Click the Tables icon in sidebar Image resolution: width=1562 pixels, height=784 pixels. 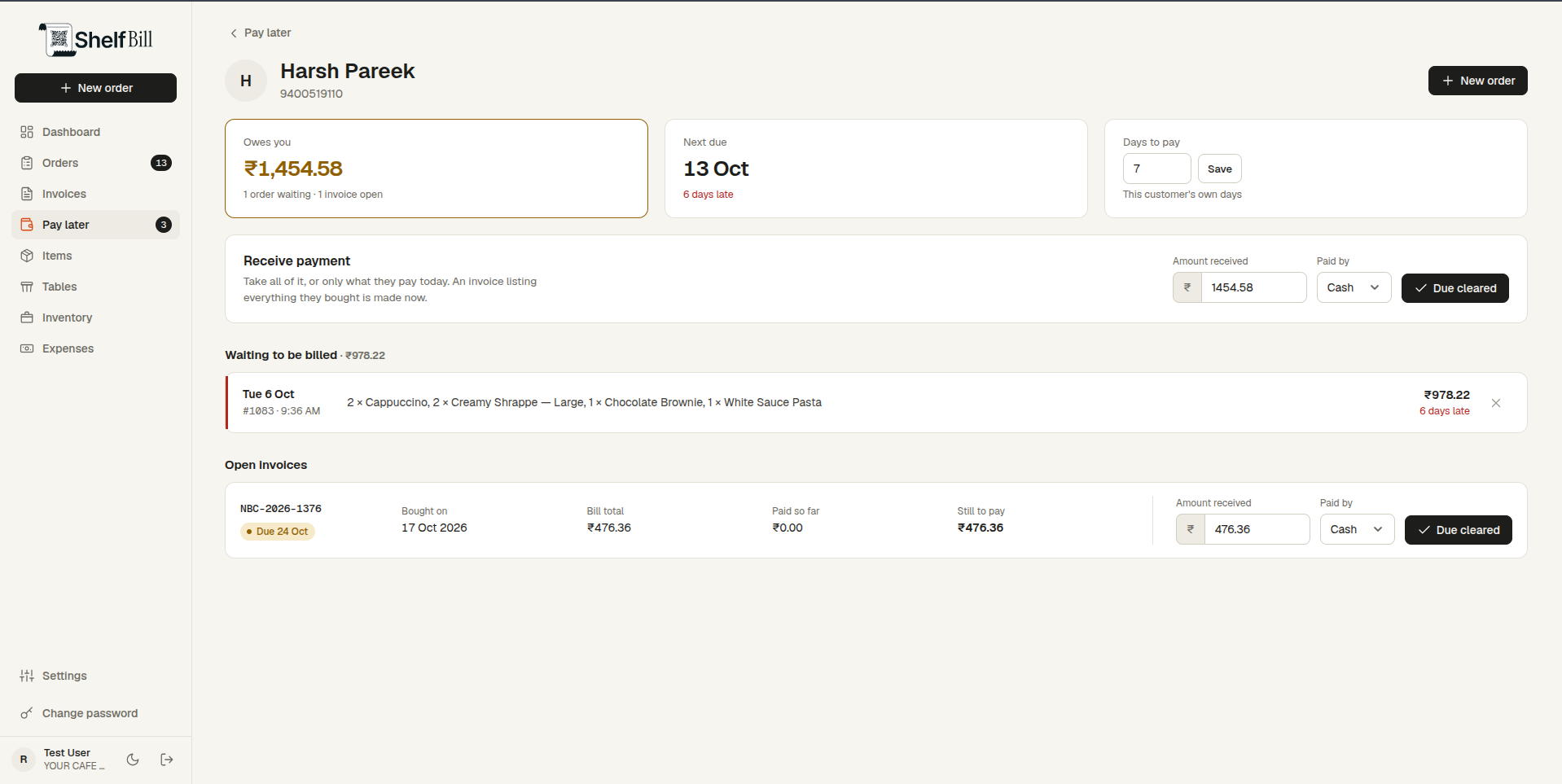(27, 287)
